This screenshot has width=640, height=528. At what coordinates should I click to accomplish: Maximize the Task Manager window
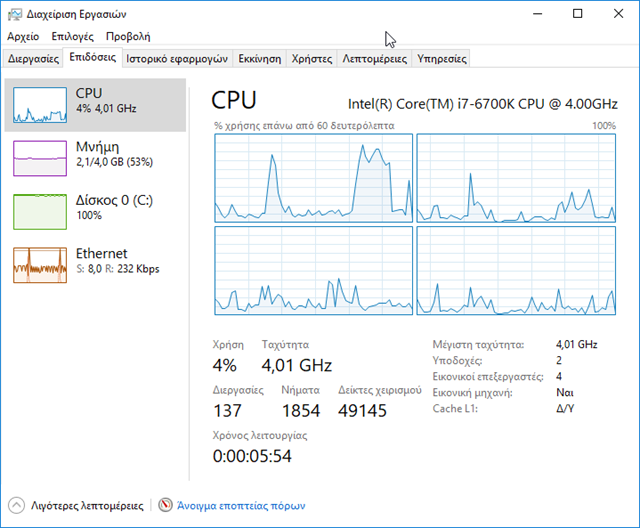coord(577,14)
